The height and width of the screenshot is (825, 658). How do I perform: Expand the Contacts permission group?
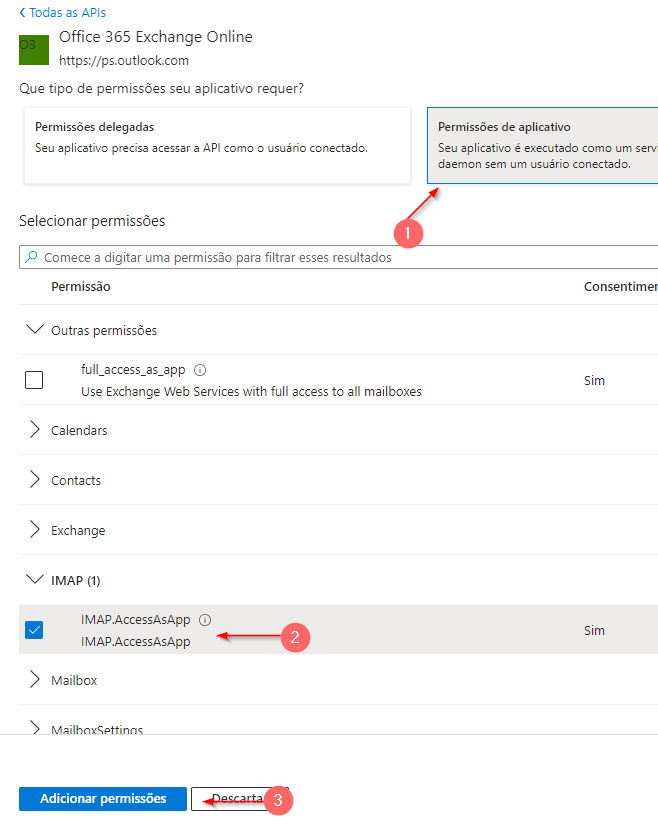point(35,480)
